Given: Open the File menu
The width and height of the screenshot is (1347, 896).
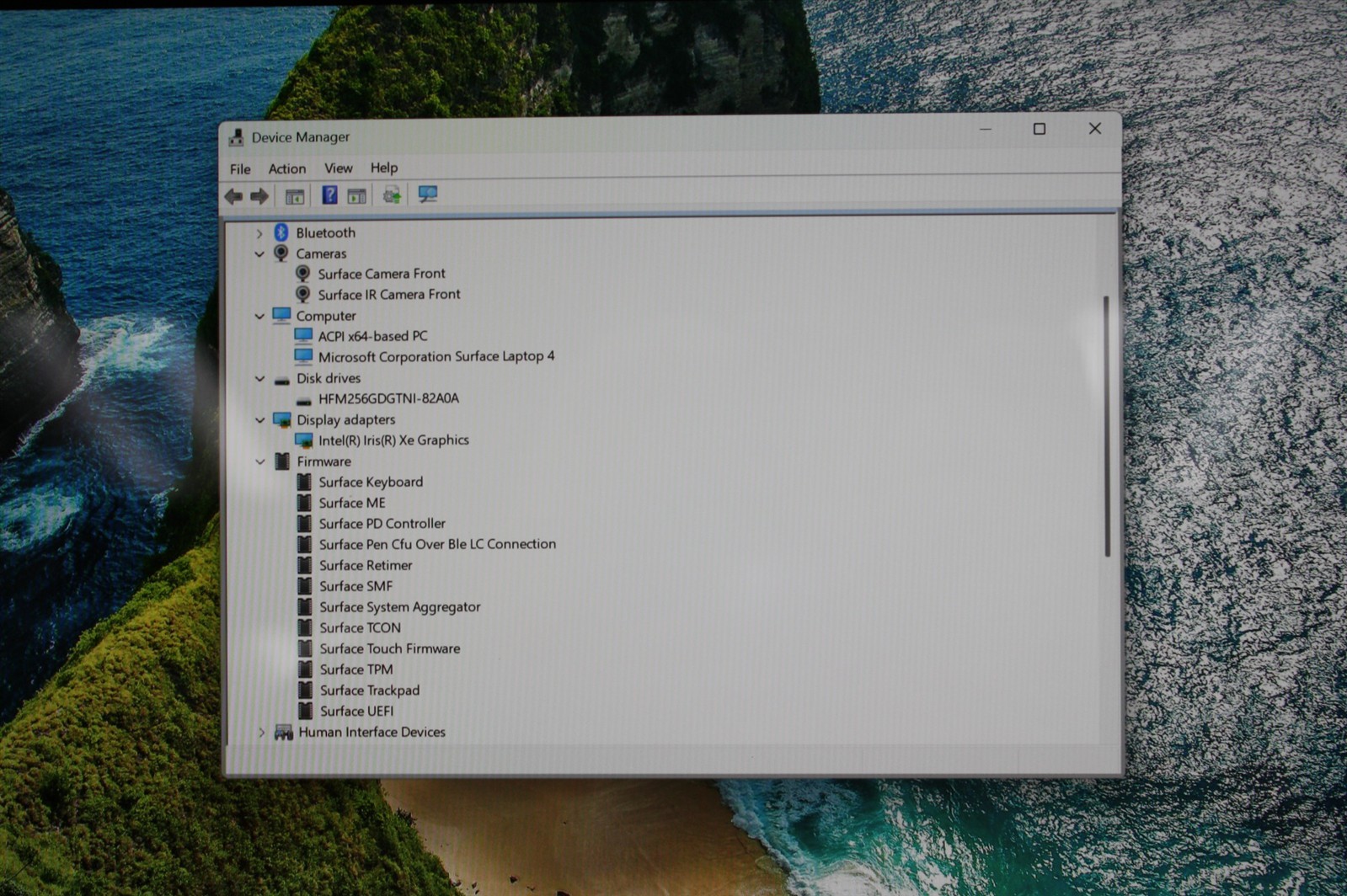Looking at the screenshot, I should click(x=240, y=169).
